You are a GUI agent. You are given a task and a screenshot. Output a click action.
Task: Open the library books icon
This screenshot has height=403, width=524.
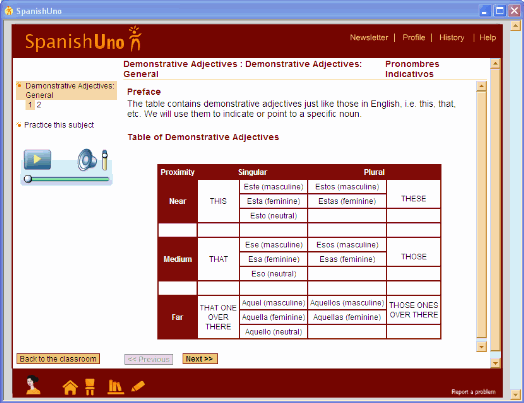115,387
